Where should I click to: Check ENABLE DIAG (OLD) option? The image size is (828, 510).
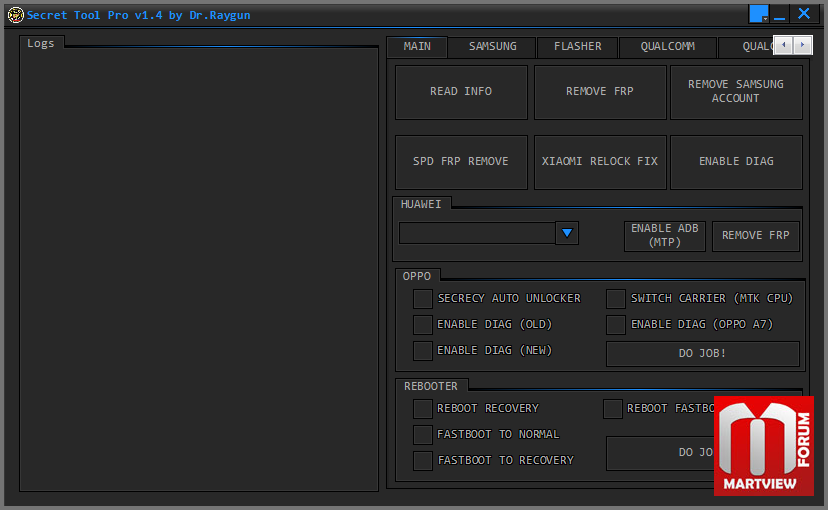point(423,325)
